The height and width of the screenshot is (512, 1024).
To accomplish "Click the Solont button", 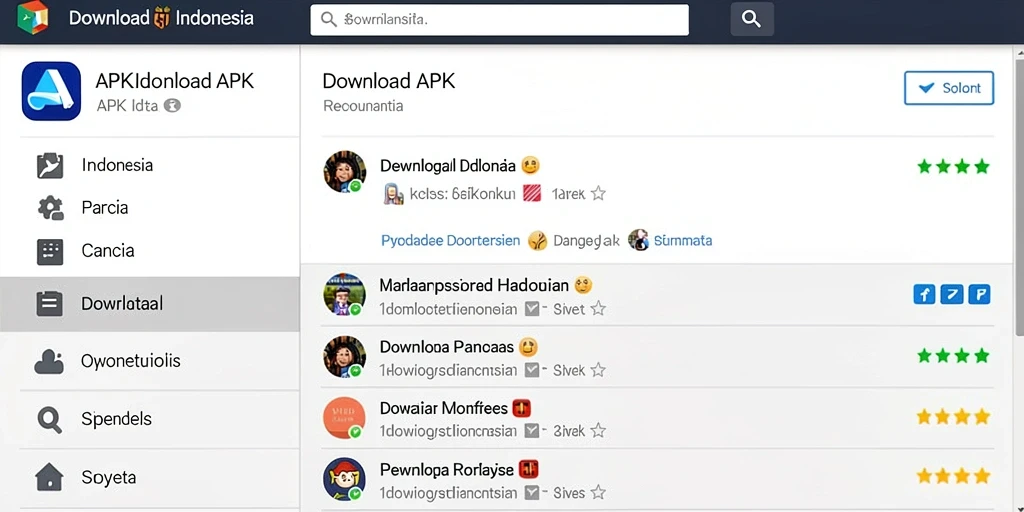I will [949, 88].
